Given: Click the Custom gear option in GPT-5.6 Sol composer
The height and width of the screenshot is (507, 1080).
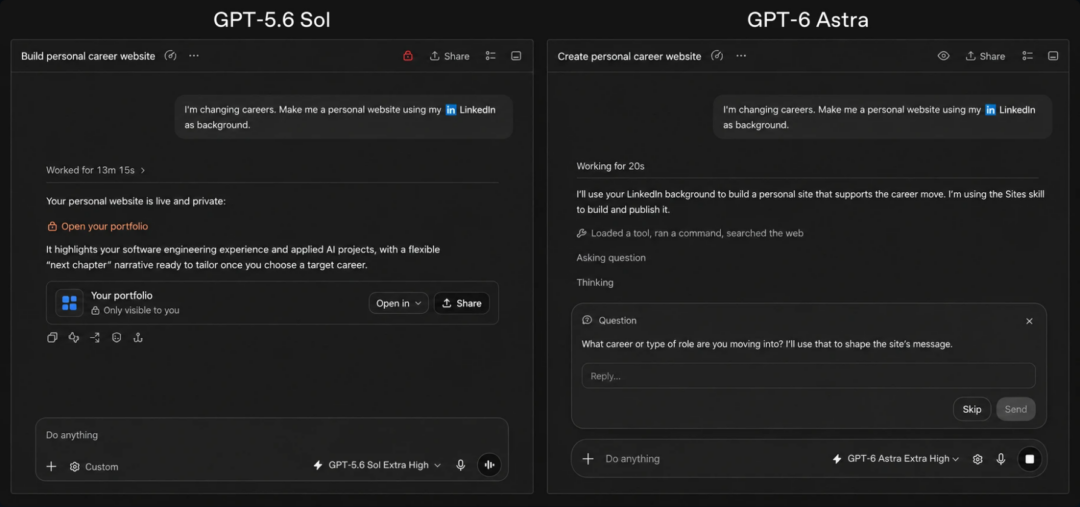Looking at the screenshot, I should [x=94, y=466].
